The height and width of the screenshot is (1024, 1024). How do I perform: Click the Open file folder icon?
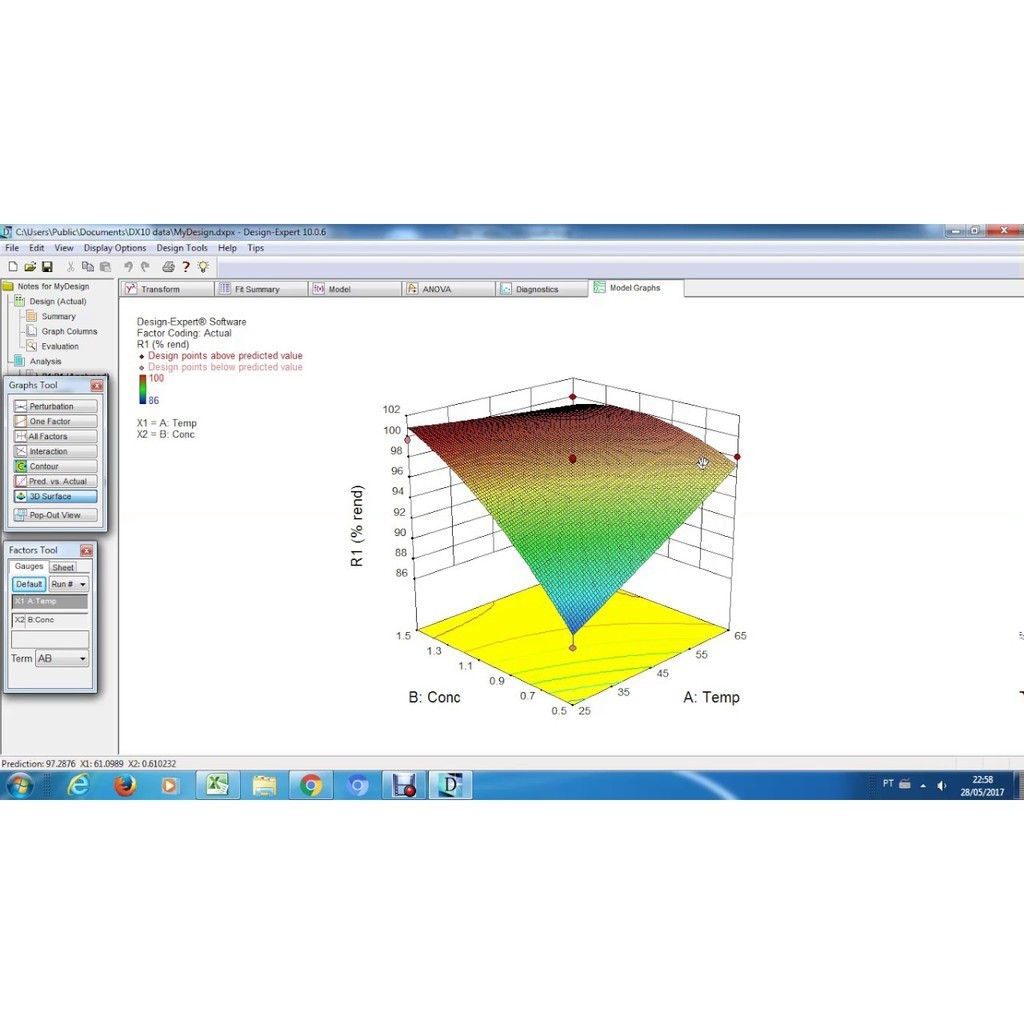point(30,267)
